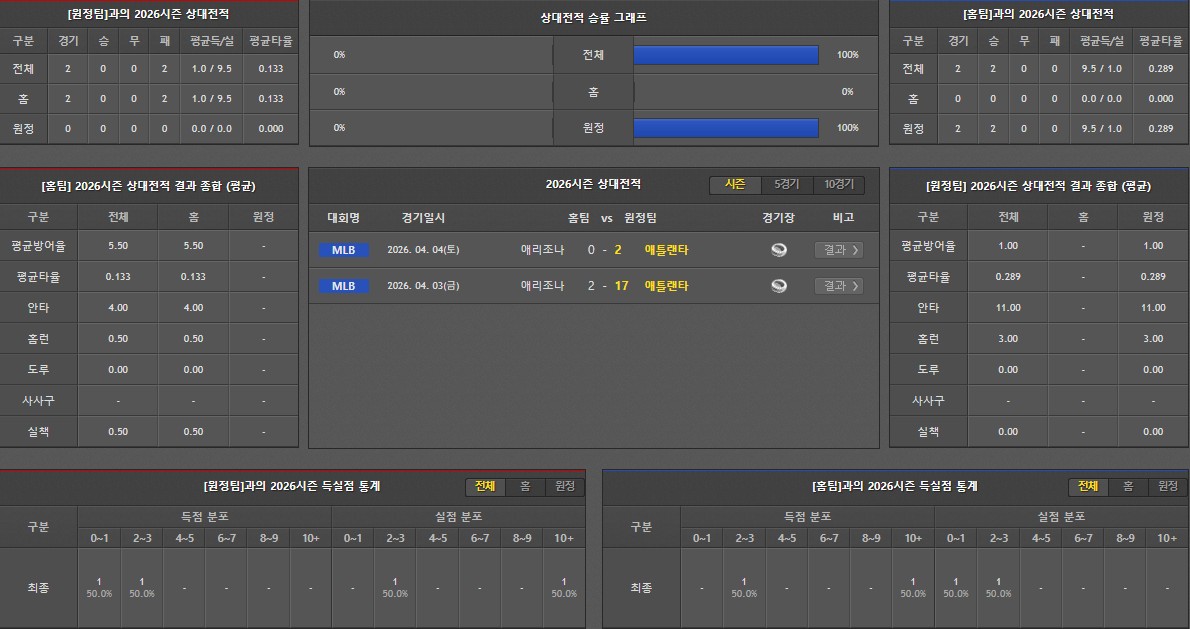Viewport: 1190px width, 629px height.
Task: Click the stadium icon for the 04.03 game
Action: pyautogui.click(x=779, y=286)
